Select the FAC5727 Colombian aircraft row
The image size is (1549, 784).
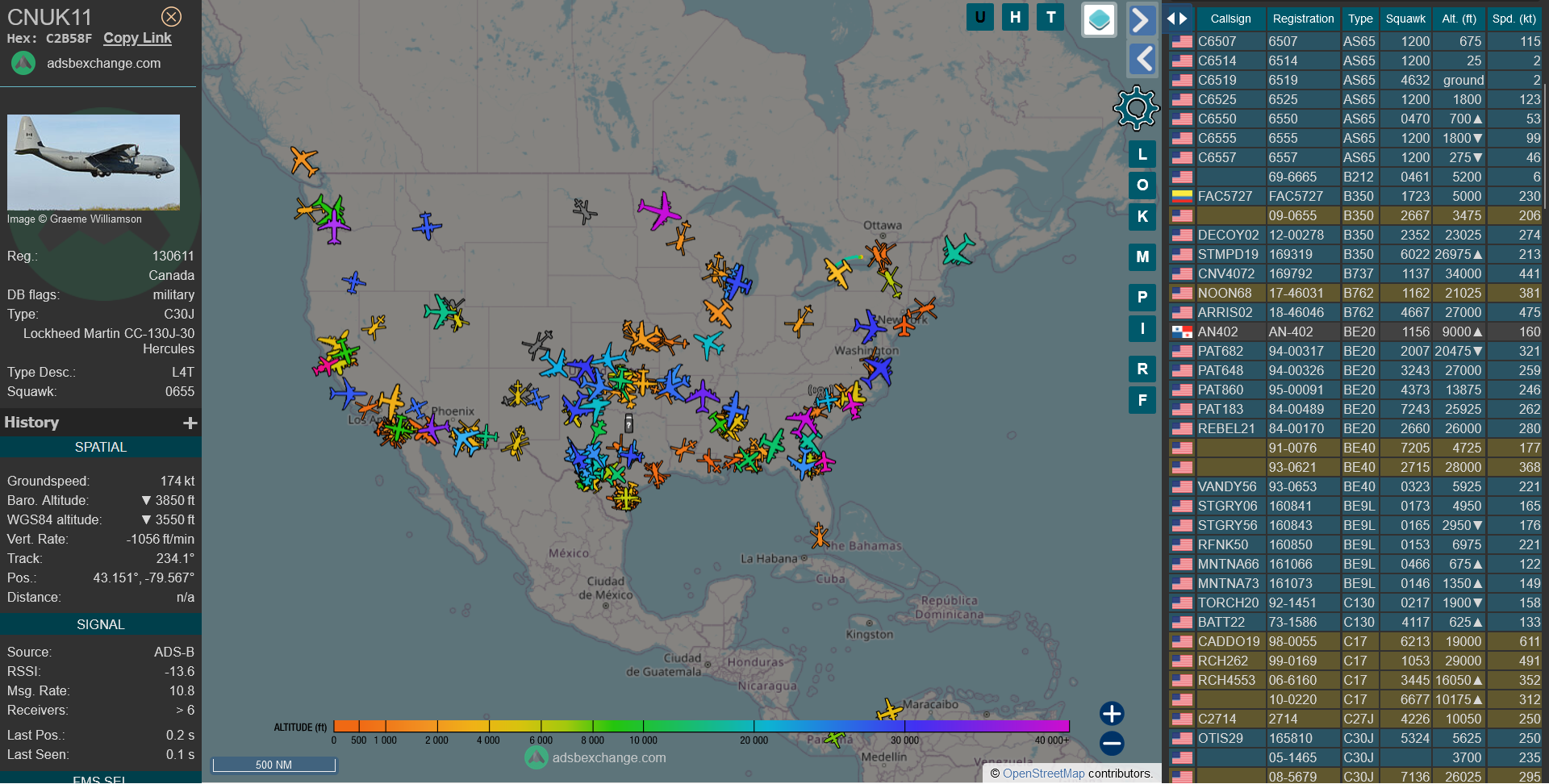coord(1355,196)
